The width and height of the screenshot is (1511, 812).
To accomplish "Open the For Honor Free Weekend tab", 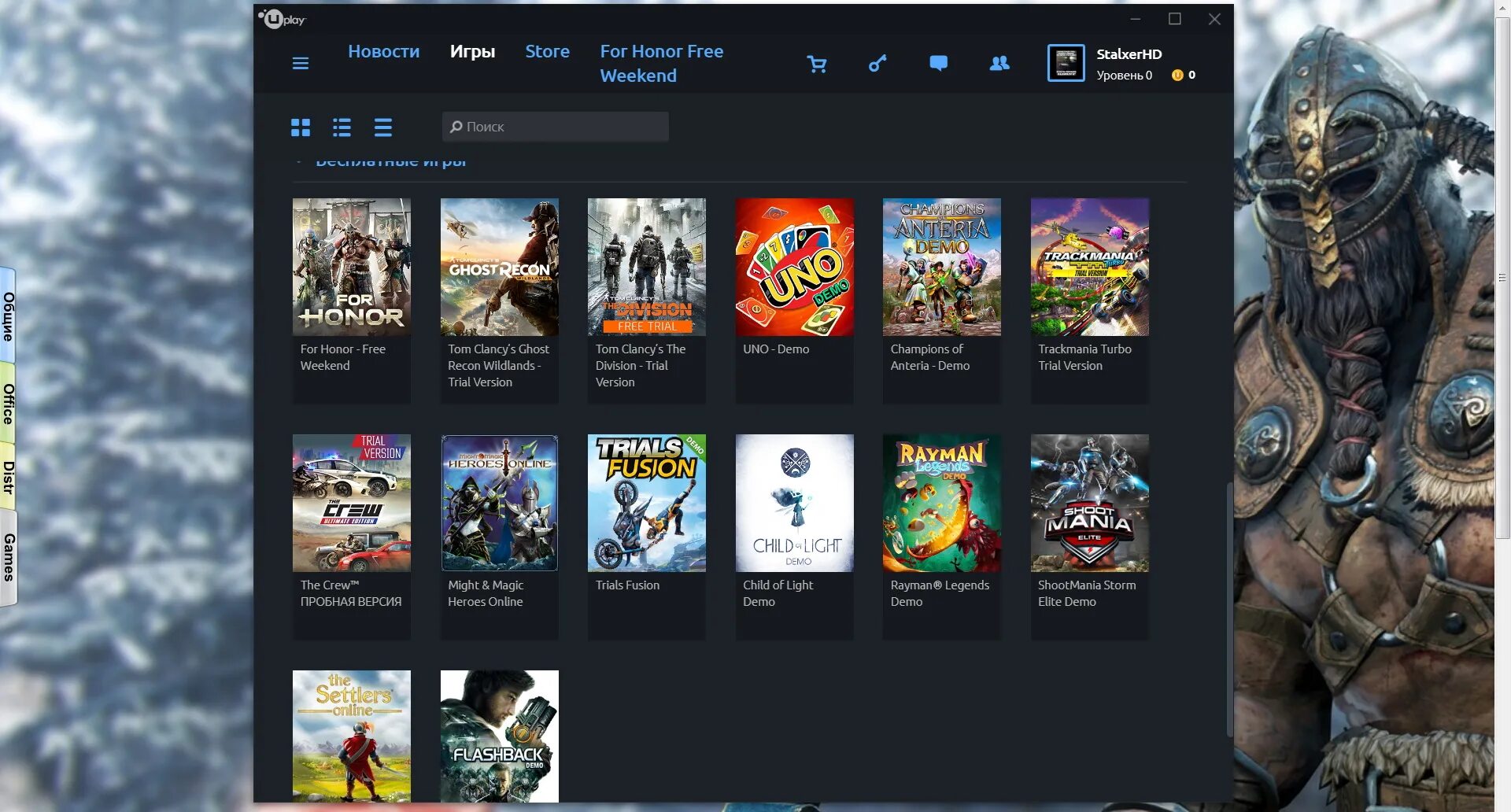I will click(662, 63).
